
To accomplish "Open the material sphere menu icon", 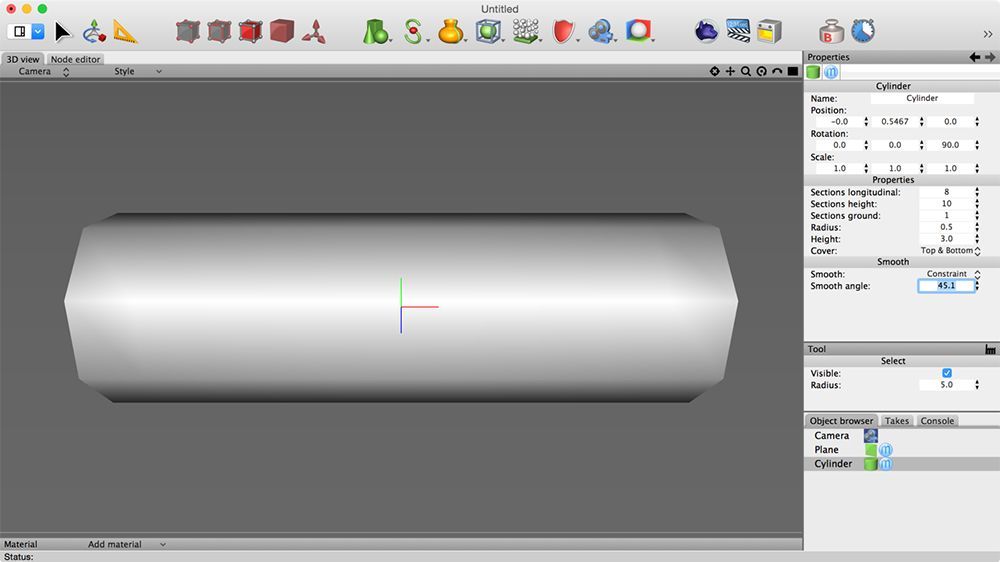I will coord(638,31).
